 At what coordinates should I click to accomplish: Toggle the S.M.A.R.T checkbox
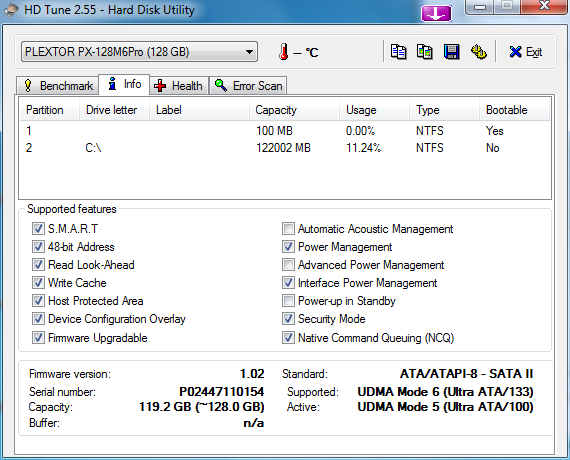38,229
